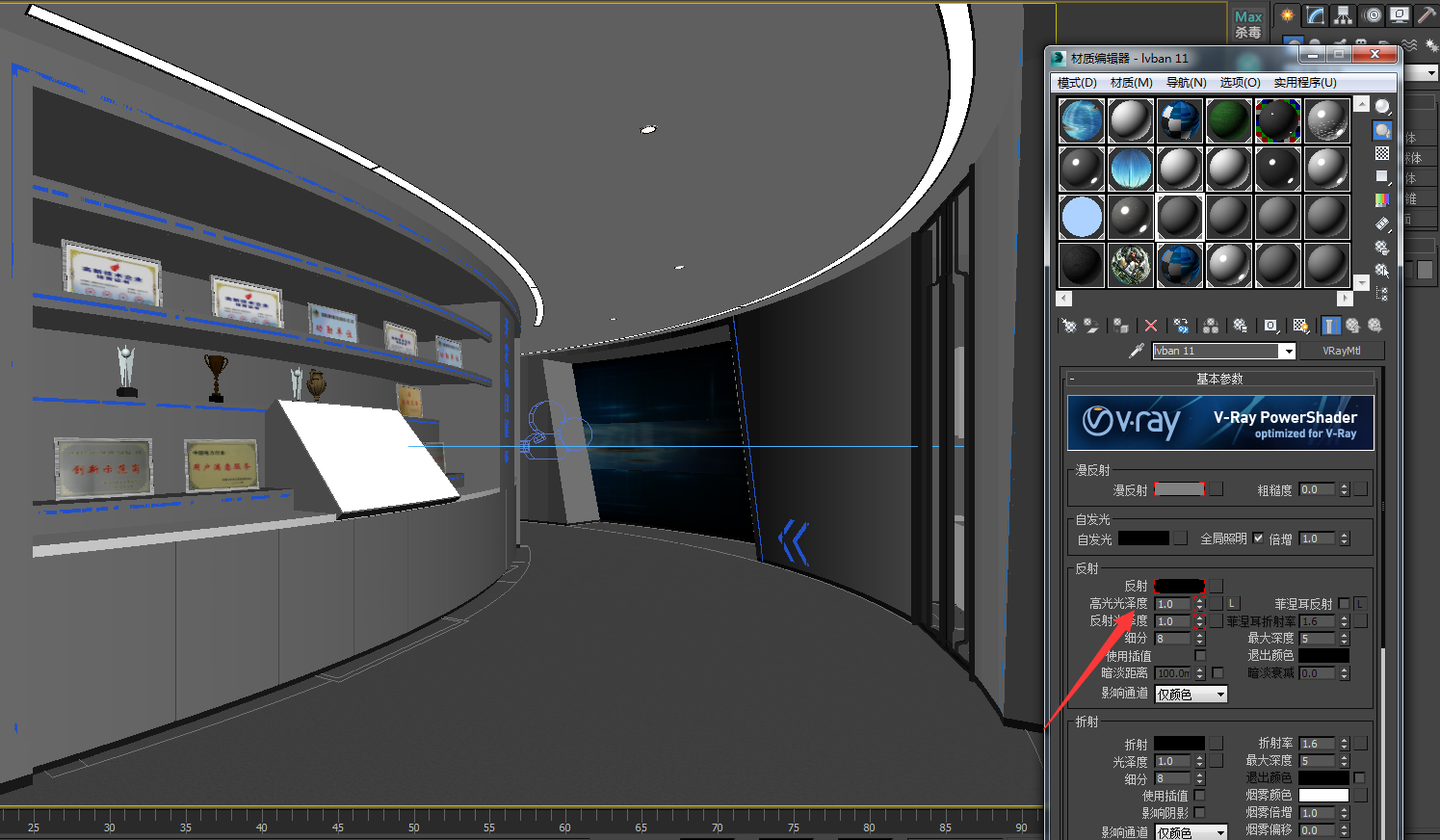Click Make Preview film icon

tap(1383, 222)
